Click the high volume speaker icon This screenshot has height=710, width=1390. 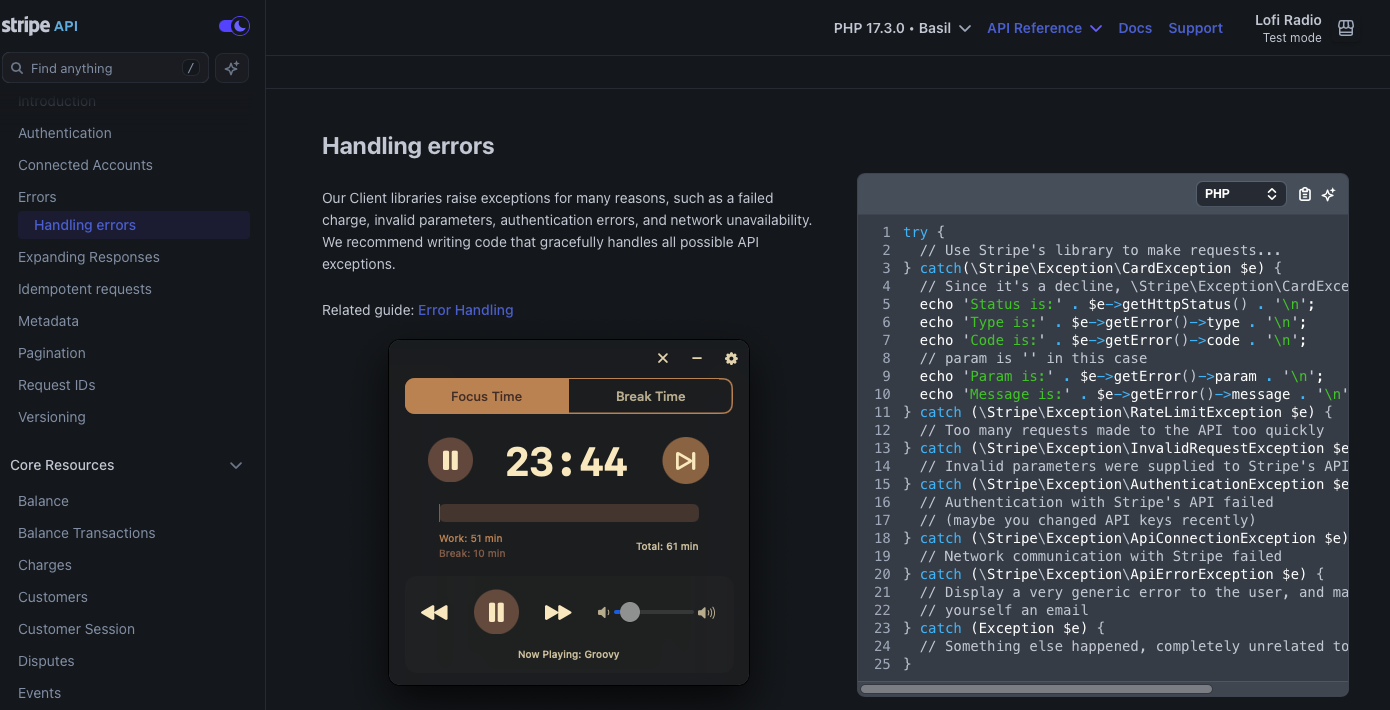click(707, 612)
